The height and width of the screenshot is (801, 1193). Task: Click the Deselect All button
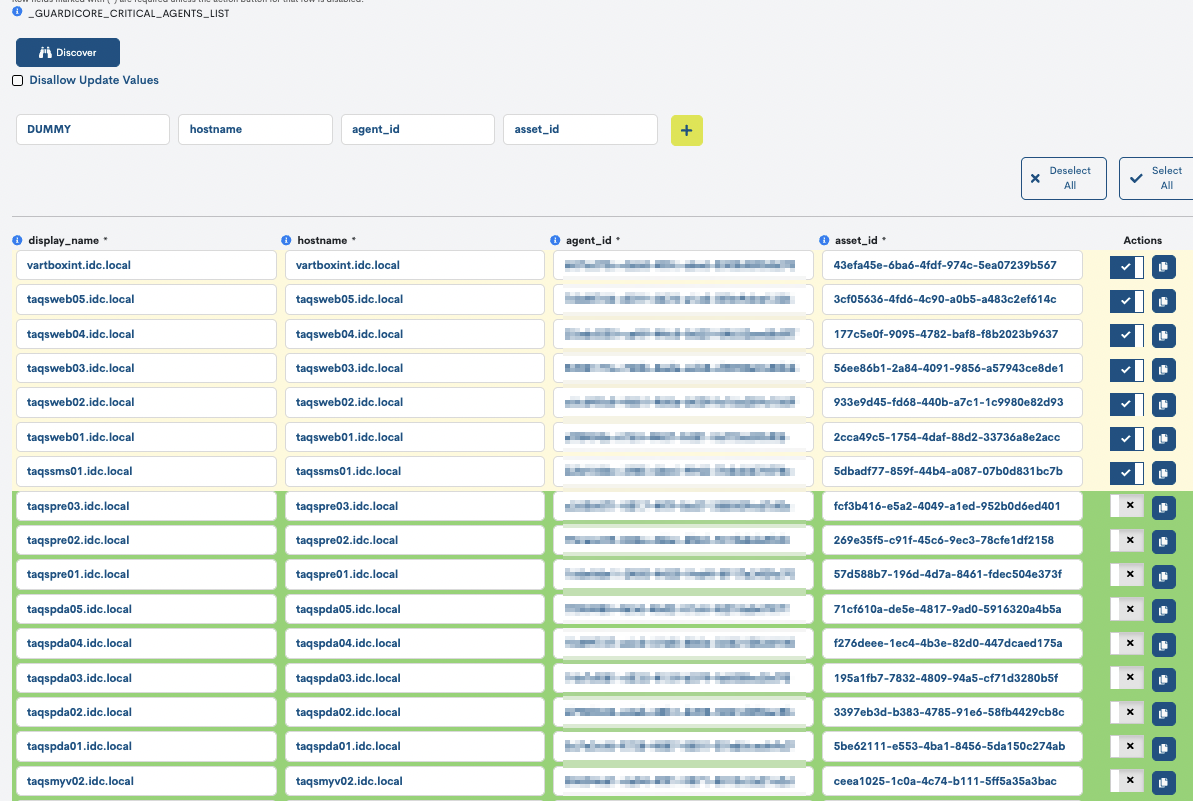pyautogui.click(x=1063, y=178)
